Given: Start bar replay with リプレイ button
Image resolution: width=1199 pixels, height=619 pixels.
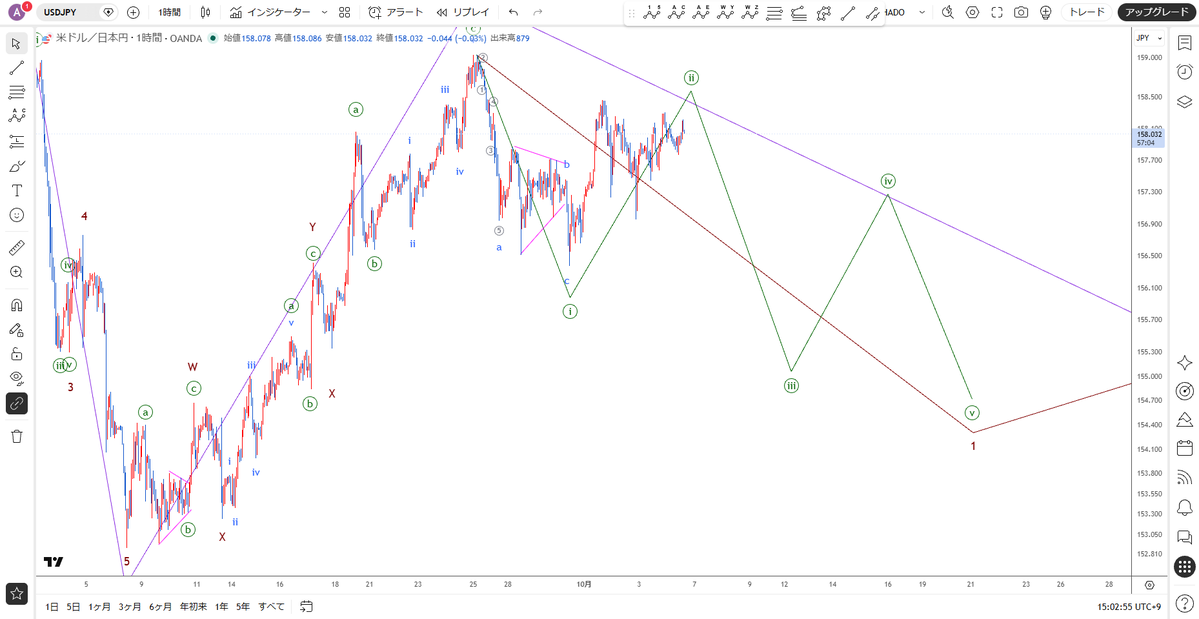Looking at the screenshot, I should (463, 12).
